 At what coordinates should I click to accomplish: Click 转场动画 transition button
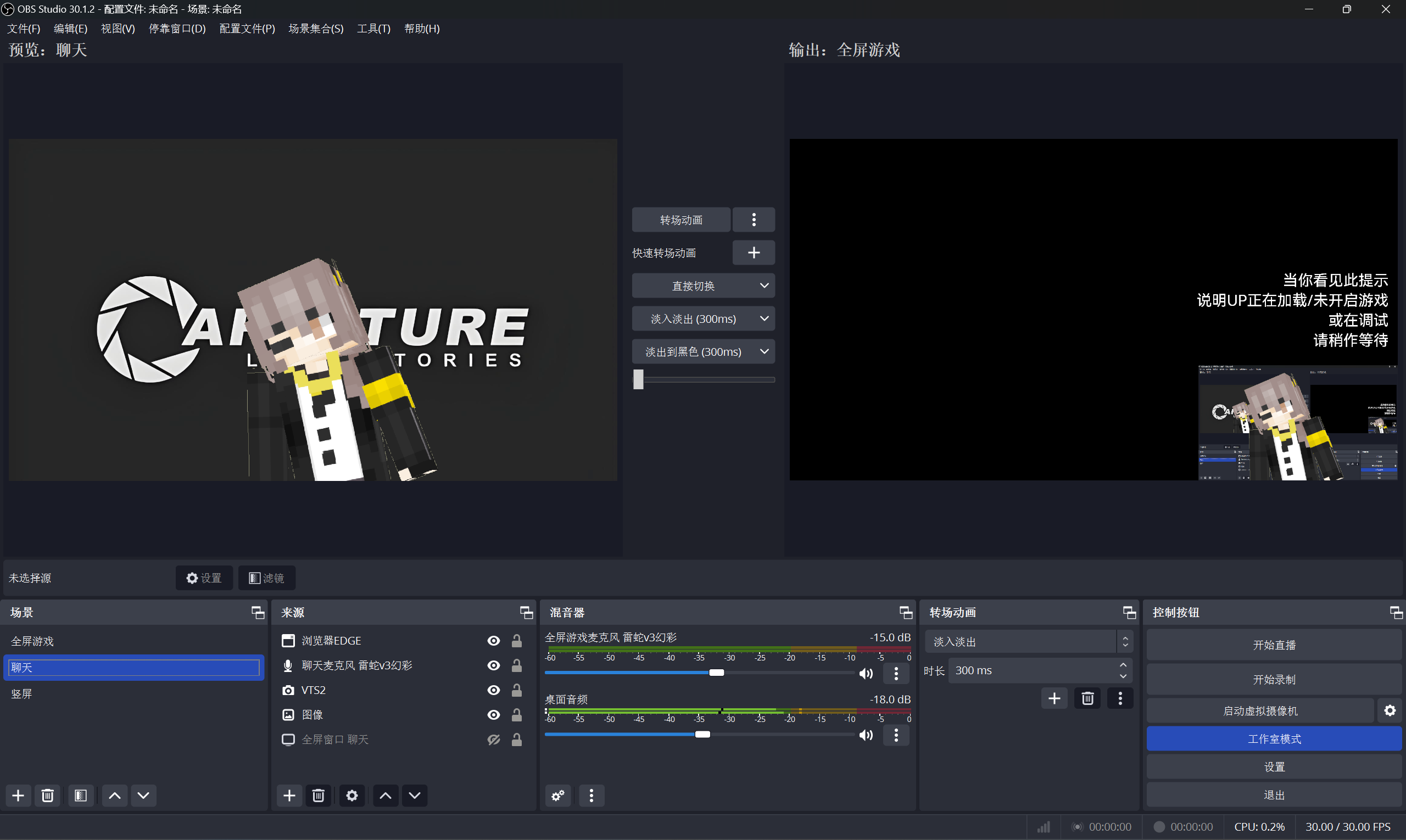[681, 220]
